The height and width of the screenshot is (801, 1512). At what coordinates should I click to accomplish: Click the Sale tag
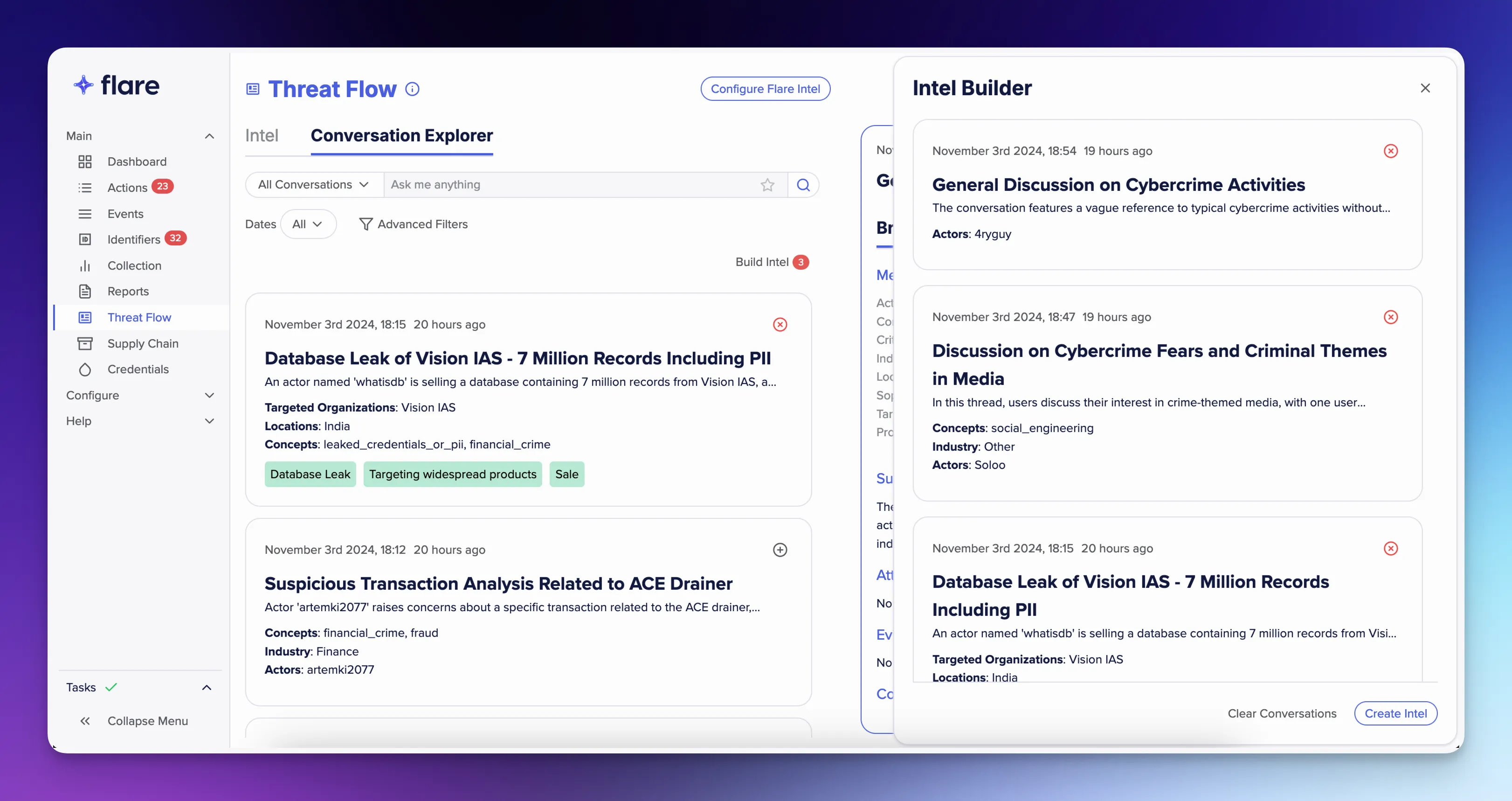[x=566, y=474]
